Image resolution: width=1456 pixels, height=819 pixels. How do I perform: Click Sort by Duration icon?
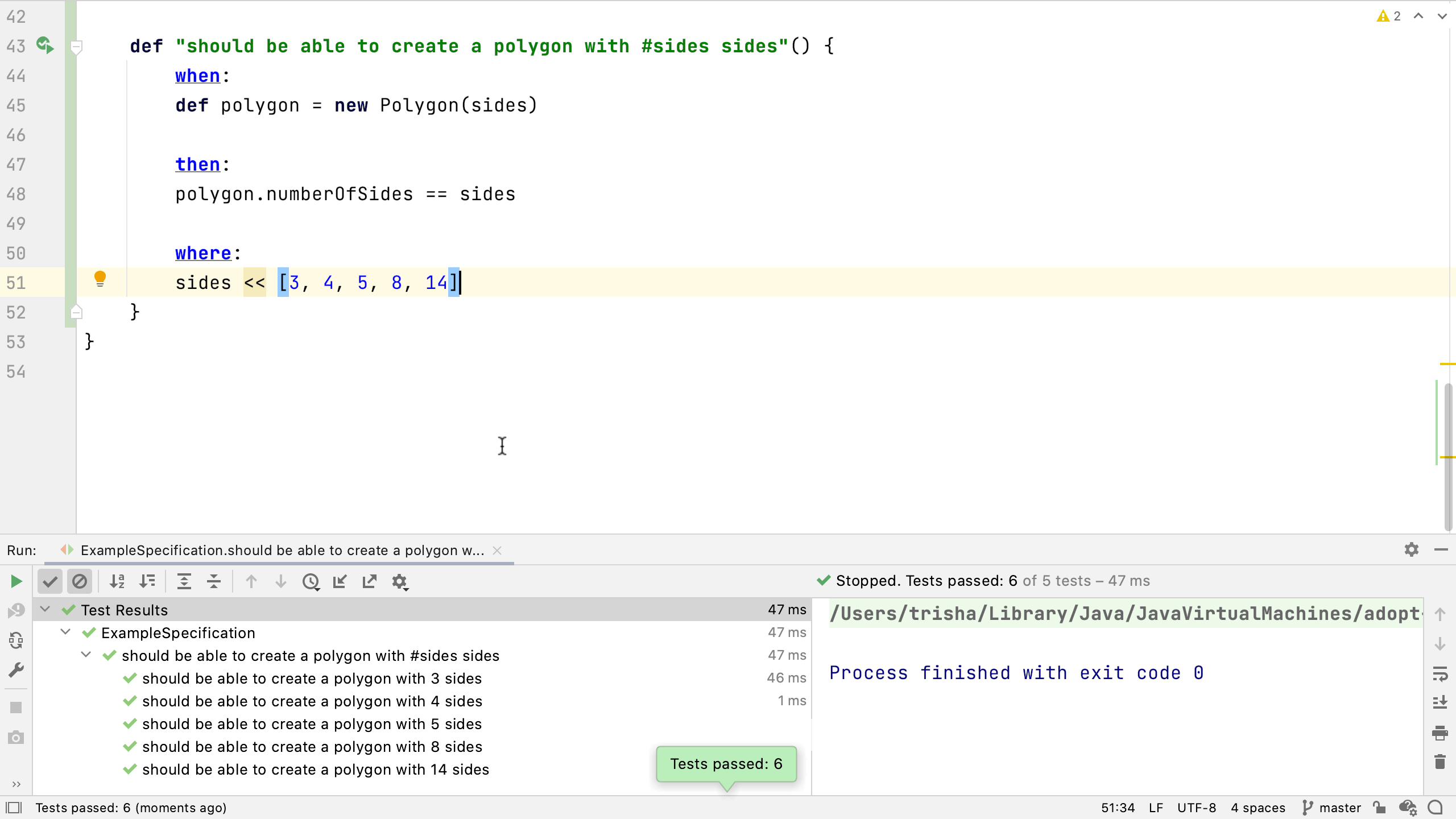click(x=147, y=581)
